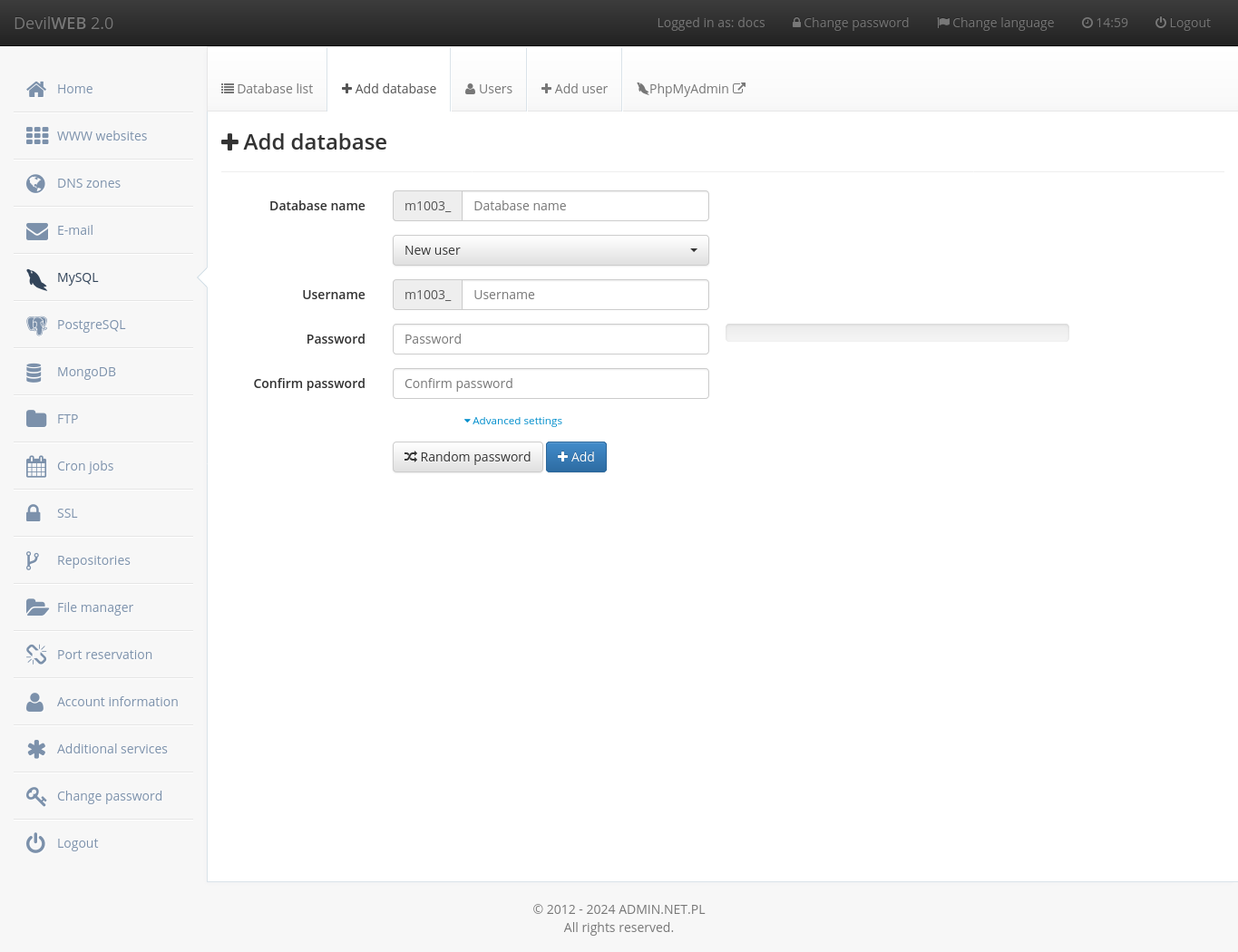This screenshot has height=952, width=1238.
Task: Click the FTP folder icon
Action: coord(36,418)
